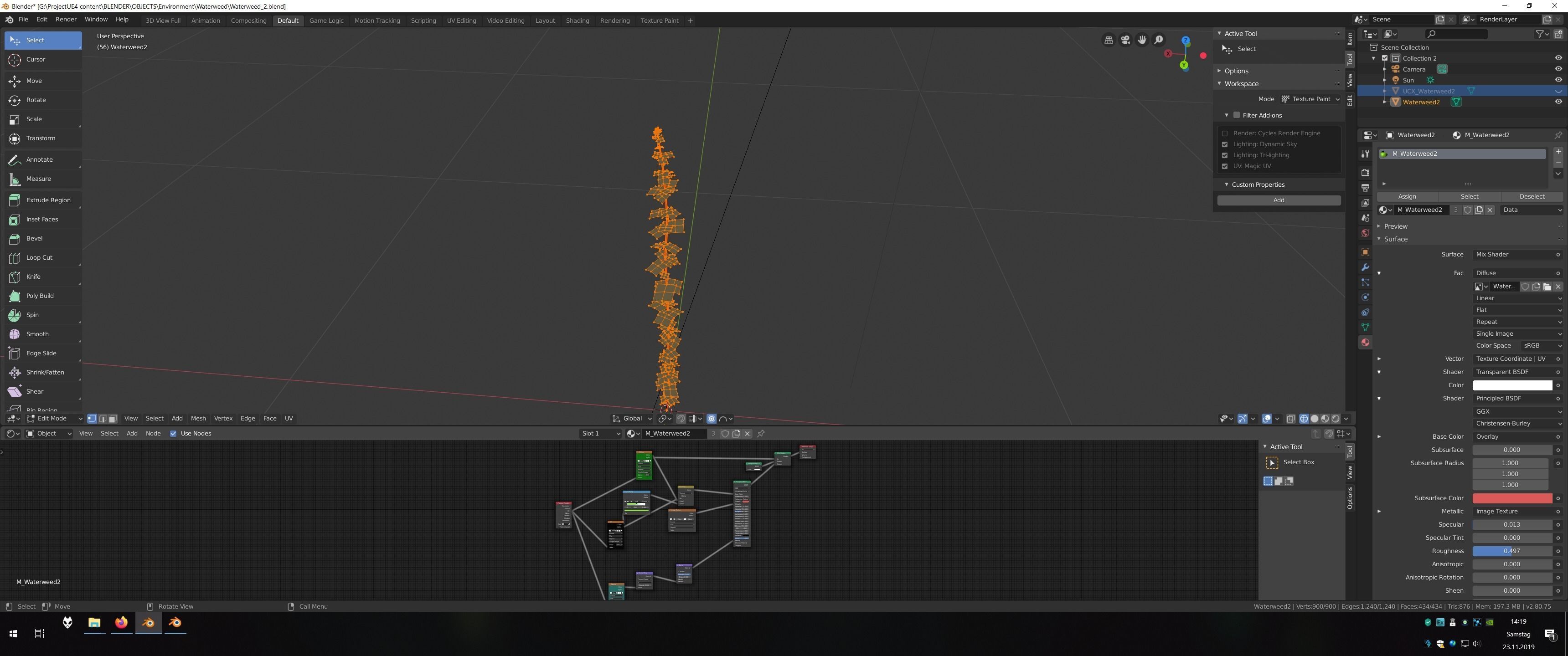This screenshot has width=1568, height=656.
Task: Select the Poly Build tool
Action: click(x=42, y=296)
